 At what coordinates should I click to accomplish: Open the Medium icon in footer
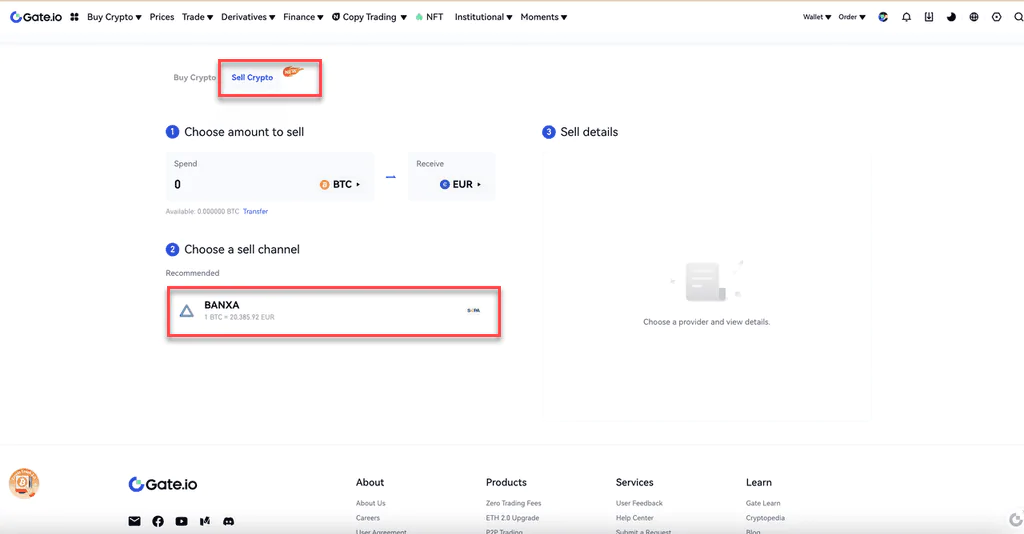click(205, 521)
